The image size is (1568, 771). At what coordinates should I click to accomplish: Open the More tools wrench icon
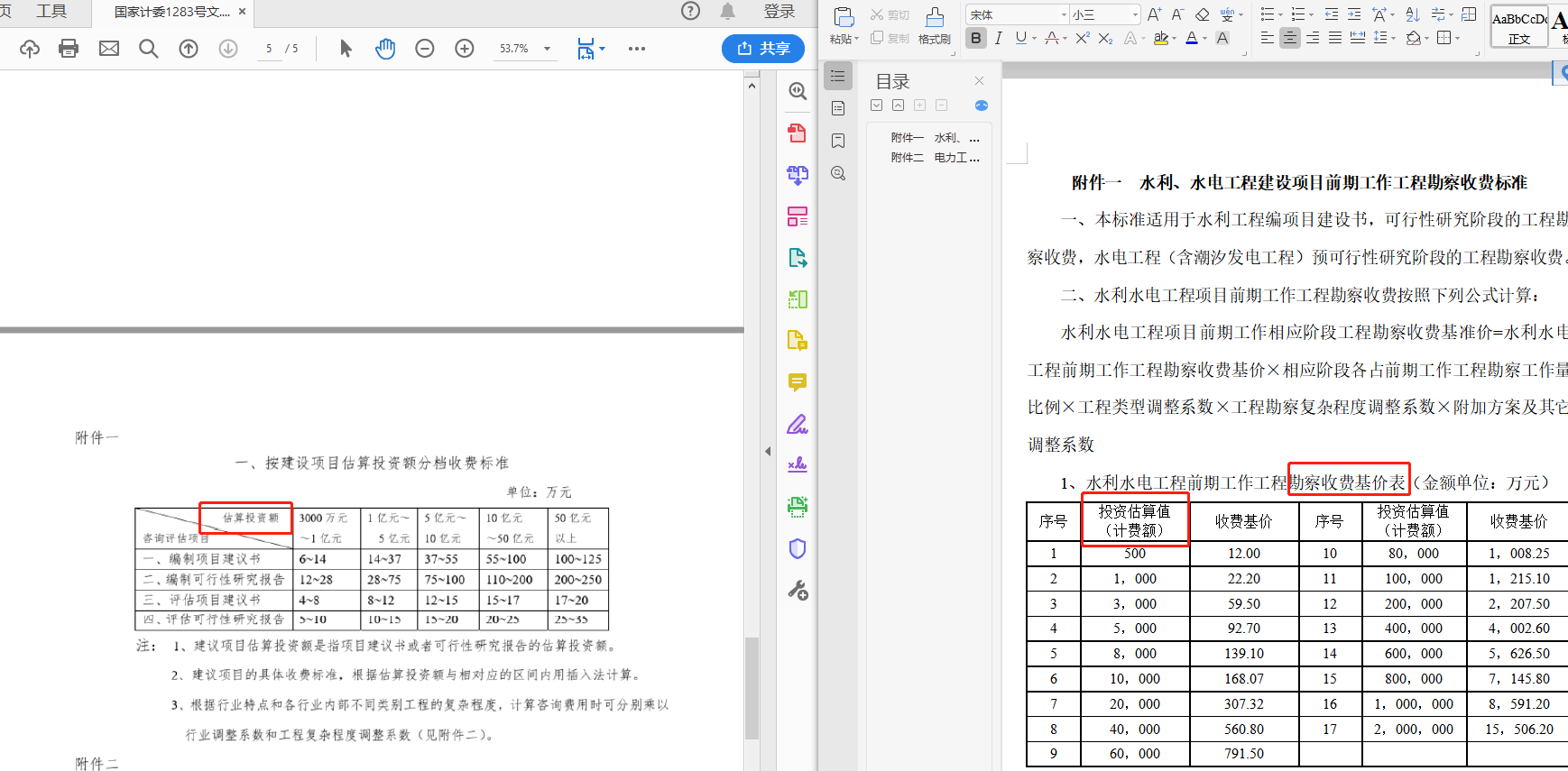[x=798, y=590]
